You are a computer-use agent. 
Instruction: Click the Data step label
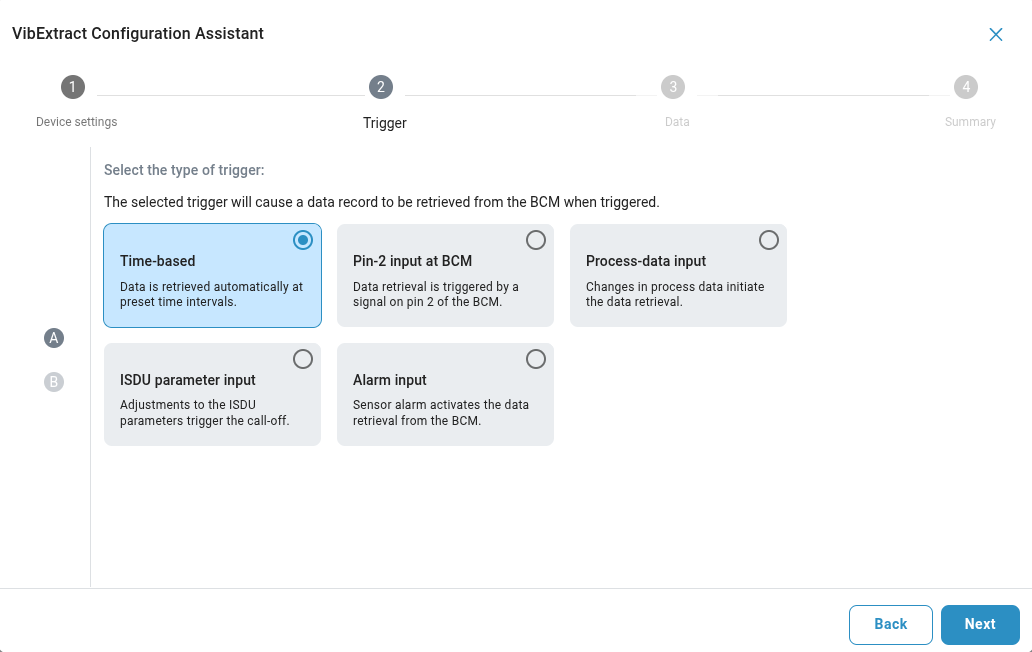[677, 122]
